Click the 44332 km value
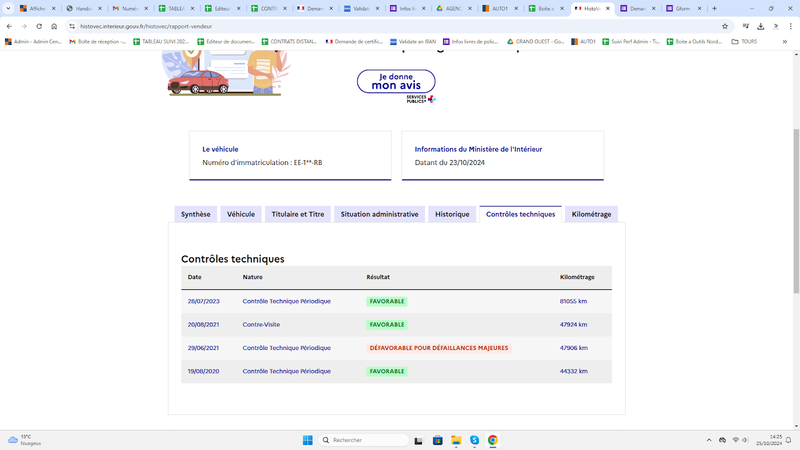This screenshot has width=800, height=450. 574,371
